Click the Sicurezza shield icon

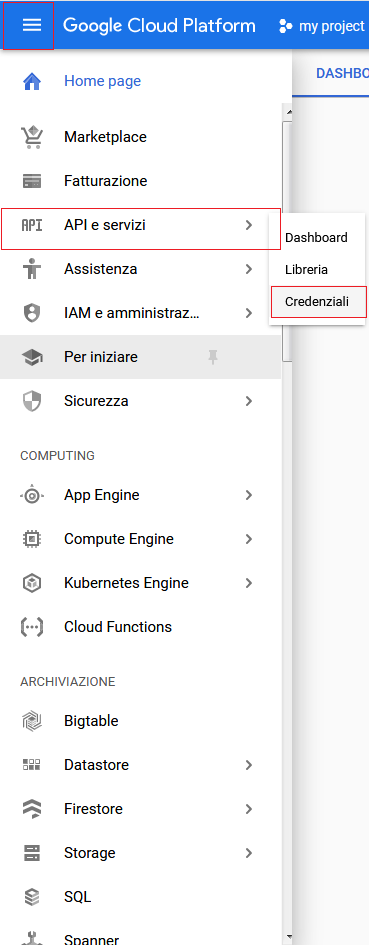point(31,401)
